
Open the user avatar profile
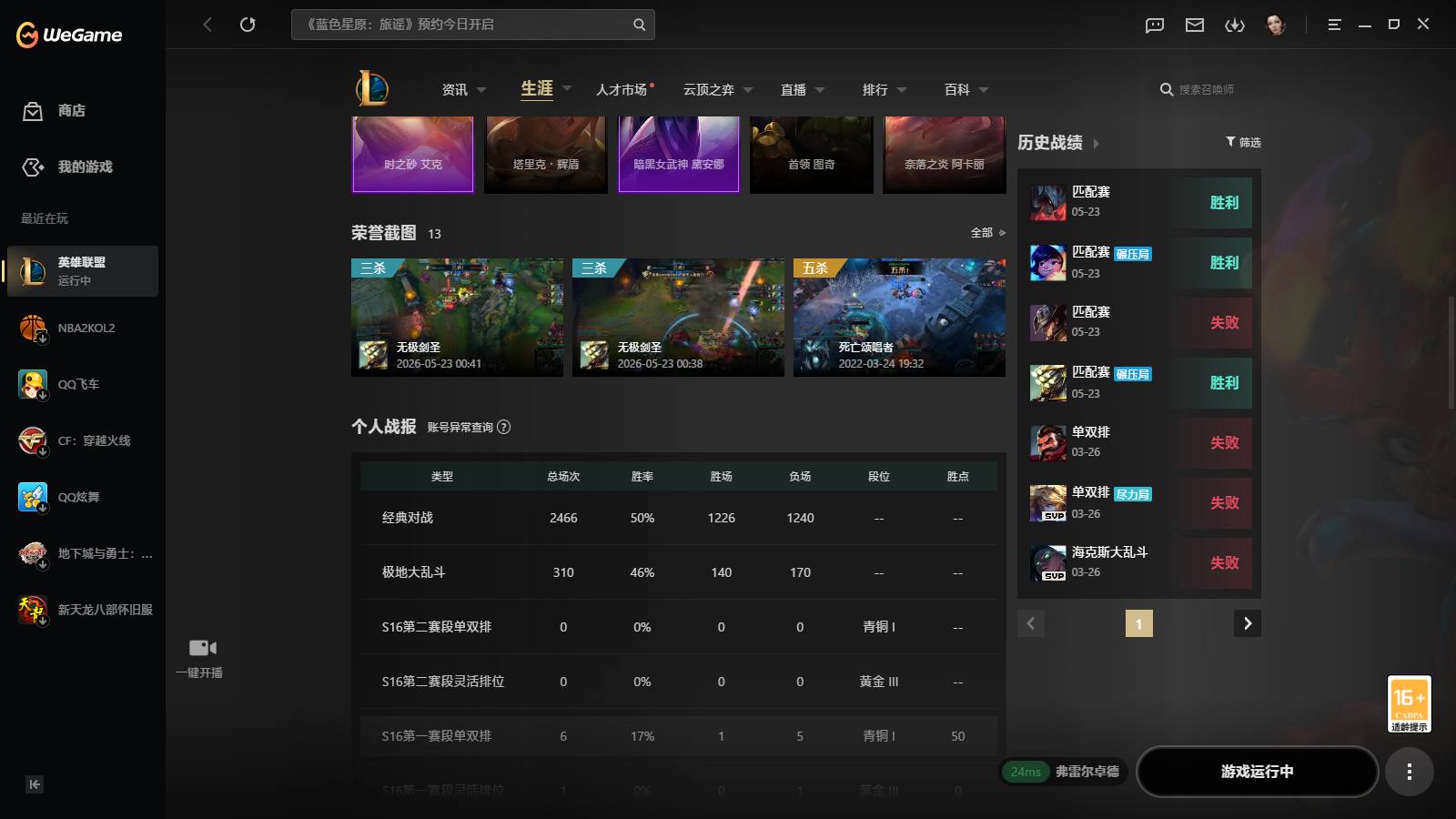click(1276, 25)
